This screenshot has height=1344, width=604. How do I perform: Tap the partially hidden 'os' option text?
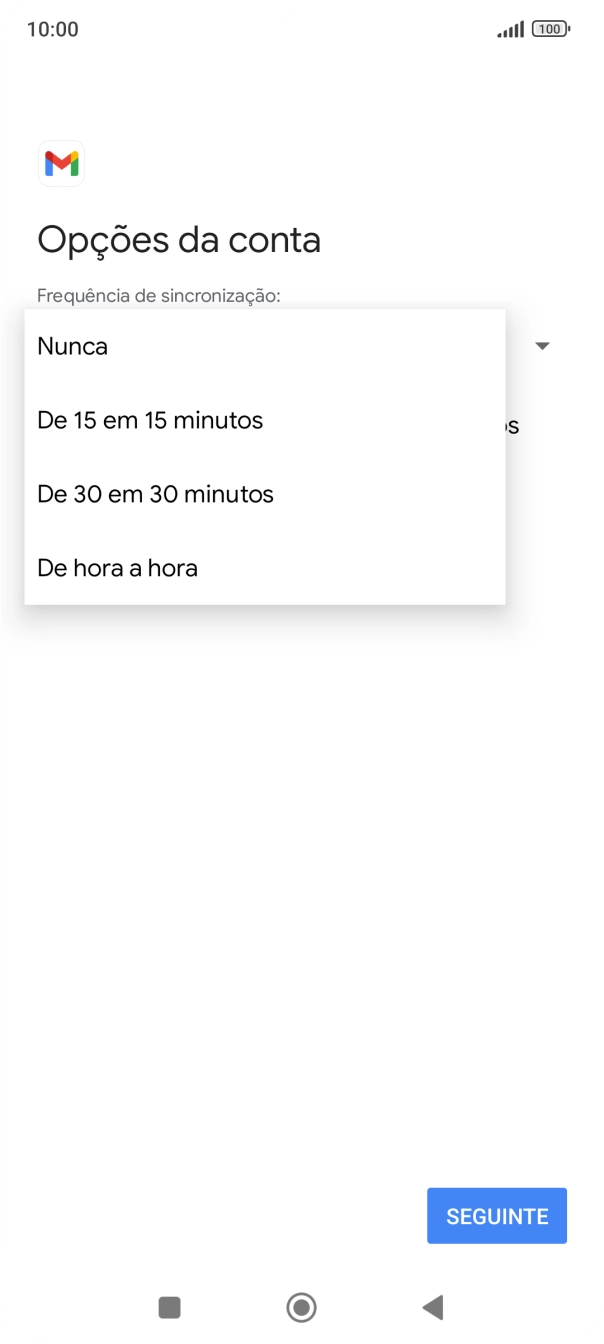click(512, 425)
